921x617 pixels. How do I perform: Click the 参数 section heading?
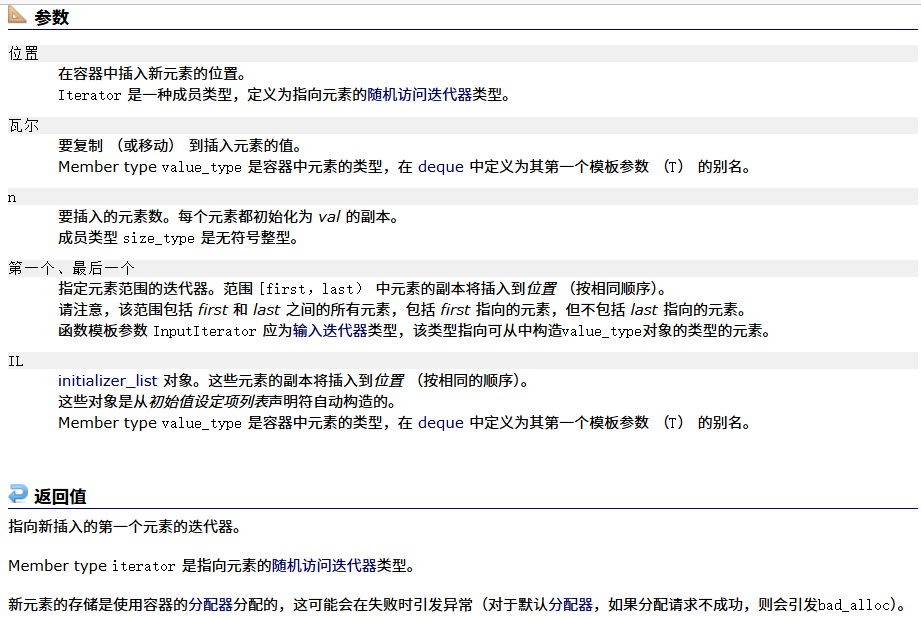52,17
